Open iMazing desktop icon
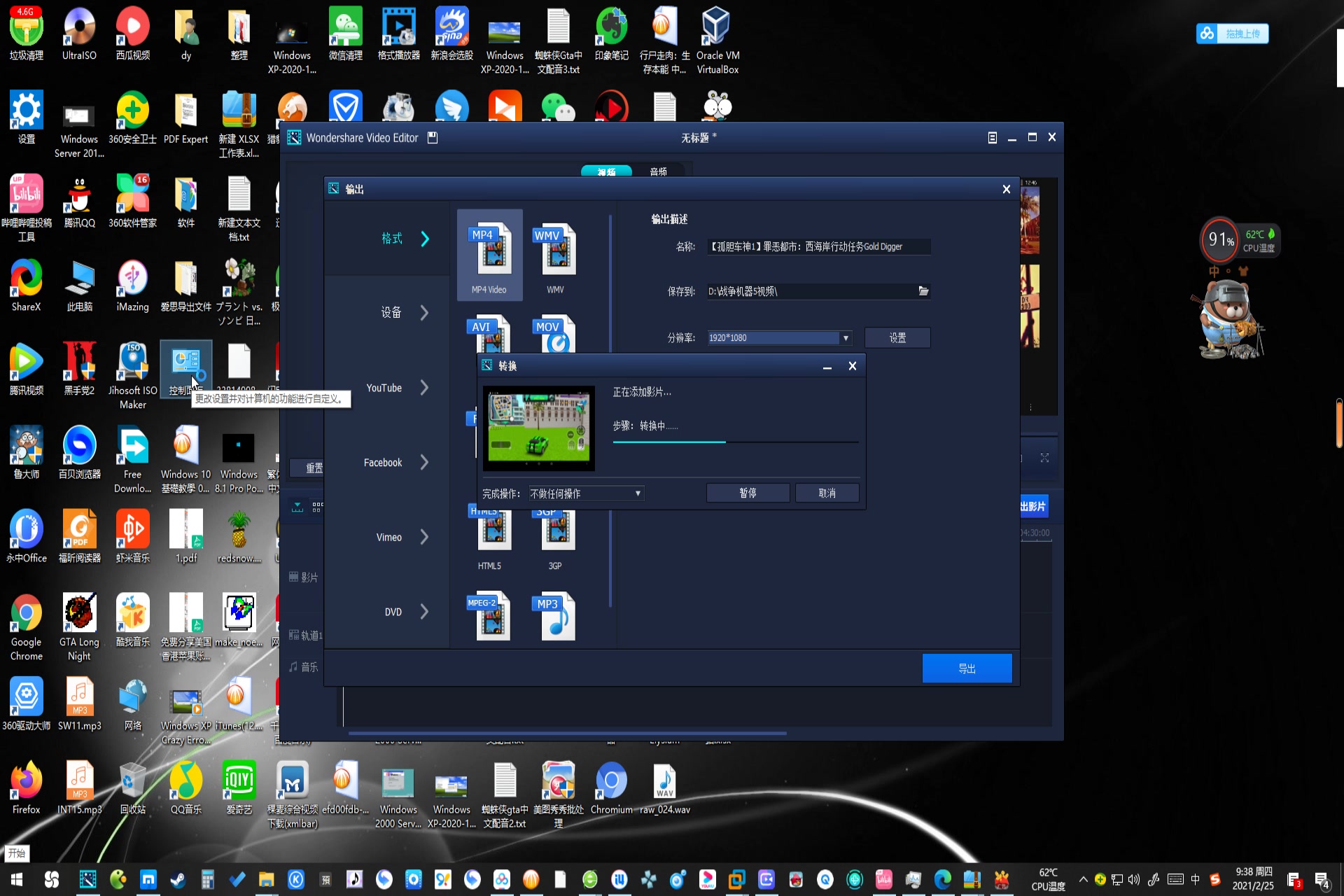The height and width of the screenshot is (896, 1344). pyautogui.click(x=132, y=285)
